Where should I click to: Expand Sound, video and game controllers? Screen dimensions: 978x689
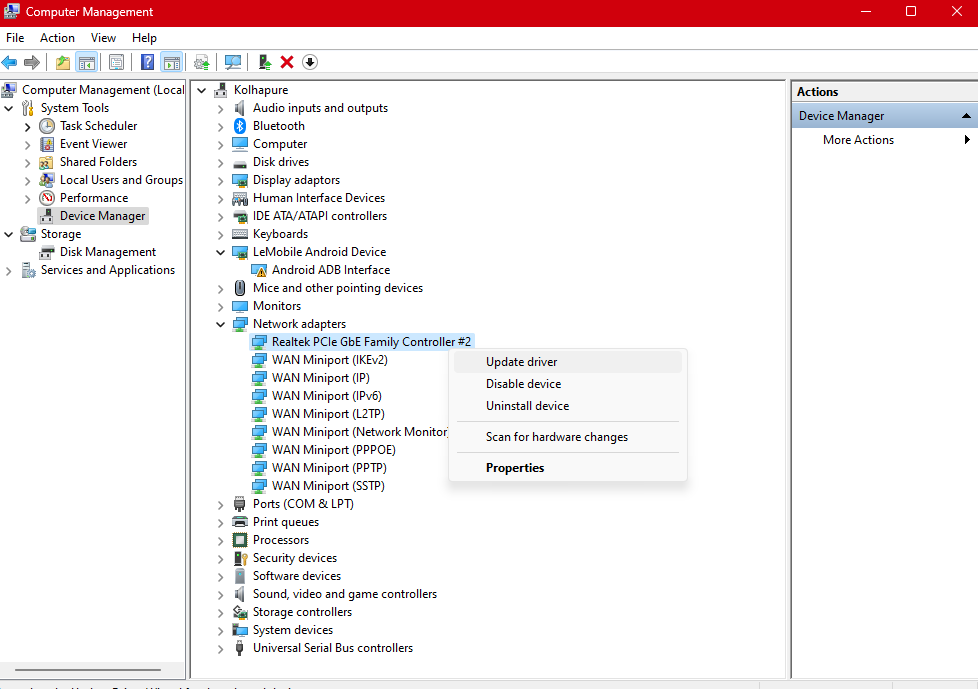point(220,595)
